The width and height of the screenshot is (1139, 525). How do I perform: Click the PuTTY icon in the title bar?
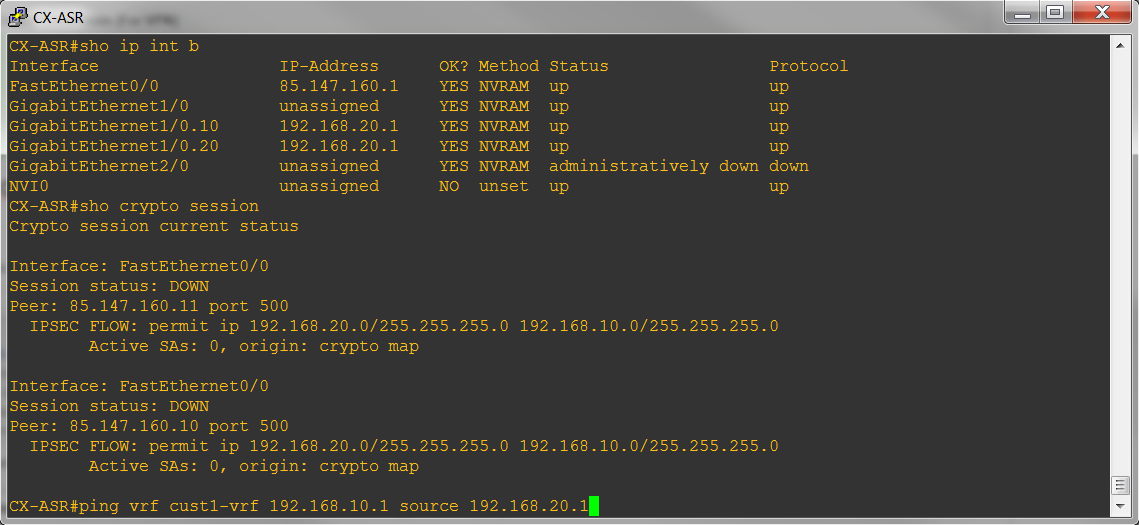point(17,15)
